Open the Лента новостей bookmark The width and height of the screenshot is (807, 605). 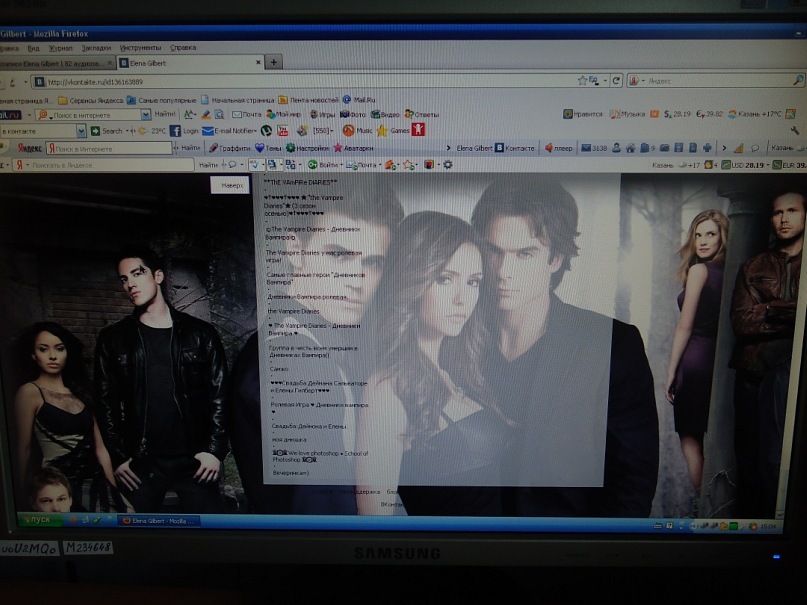(x=308, y=100)
